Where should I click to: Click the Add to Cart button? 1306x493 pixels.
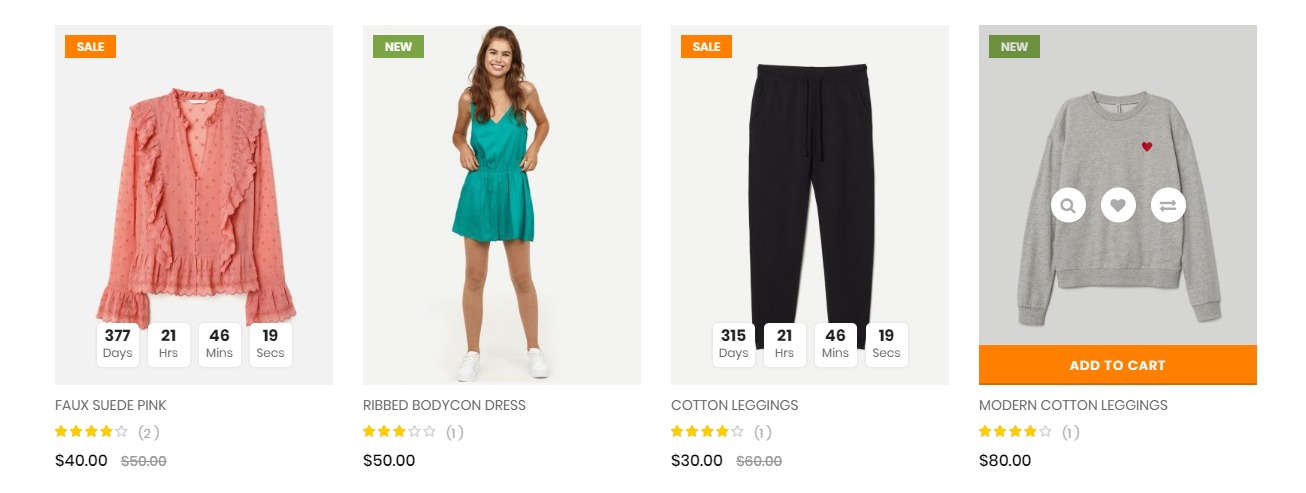1117,365
